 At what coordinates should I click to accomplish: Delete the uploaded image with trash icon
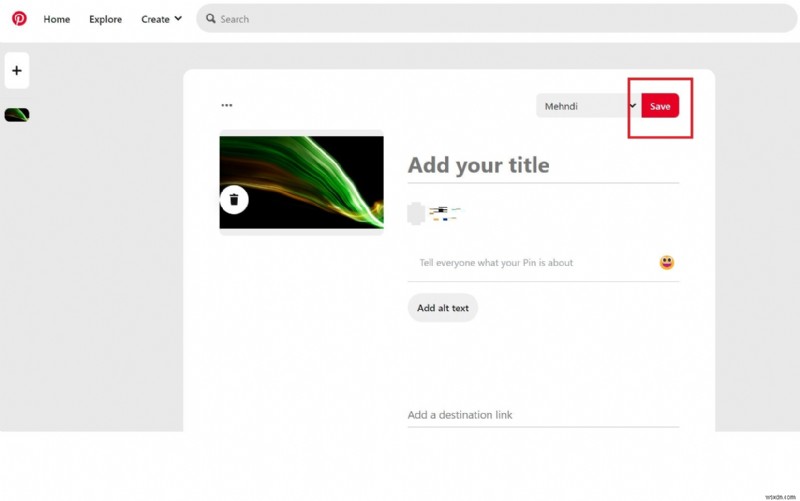(x=234, y=199)
